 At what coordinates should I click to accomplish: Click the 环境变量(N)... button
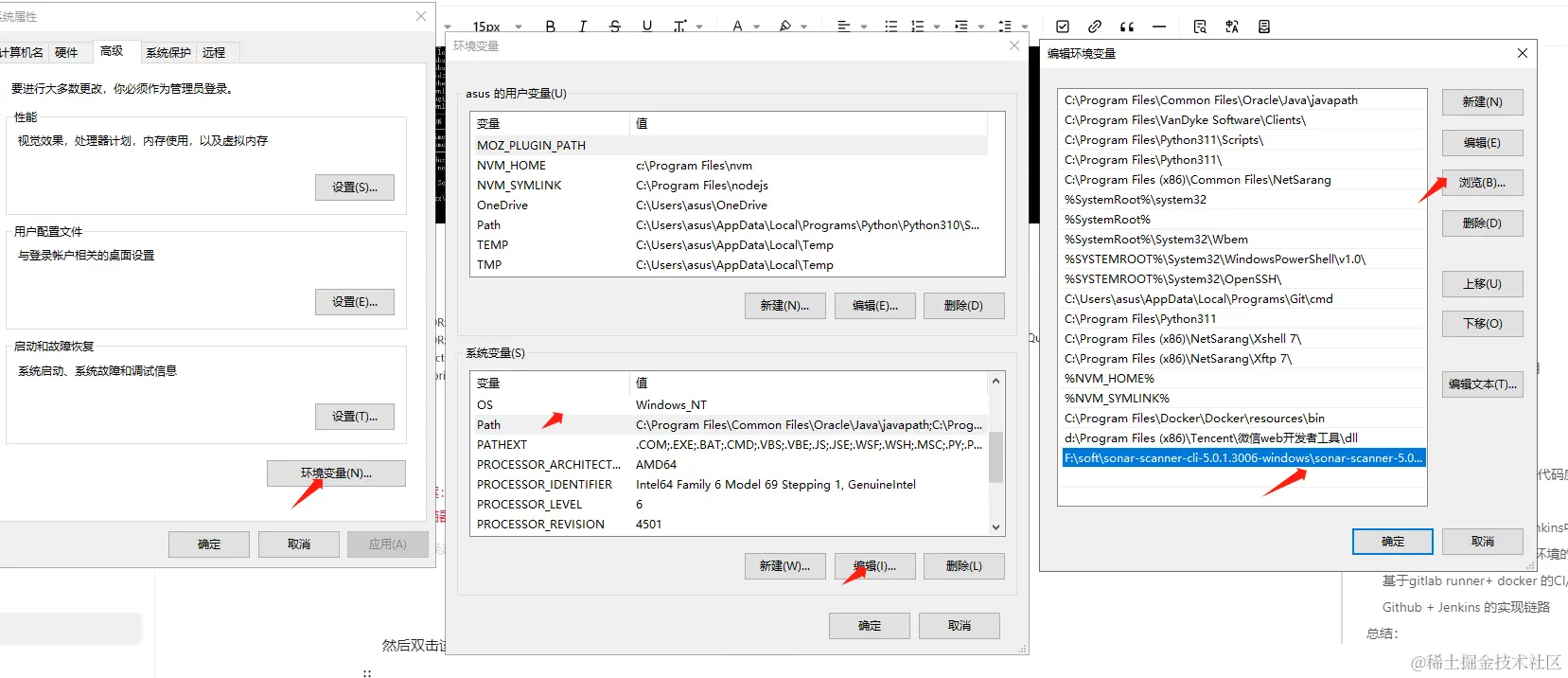pyautogui.click(x=336, y=473)
